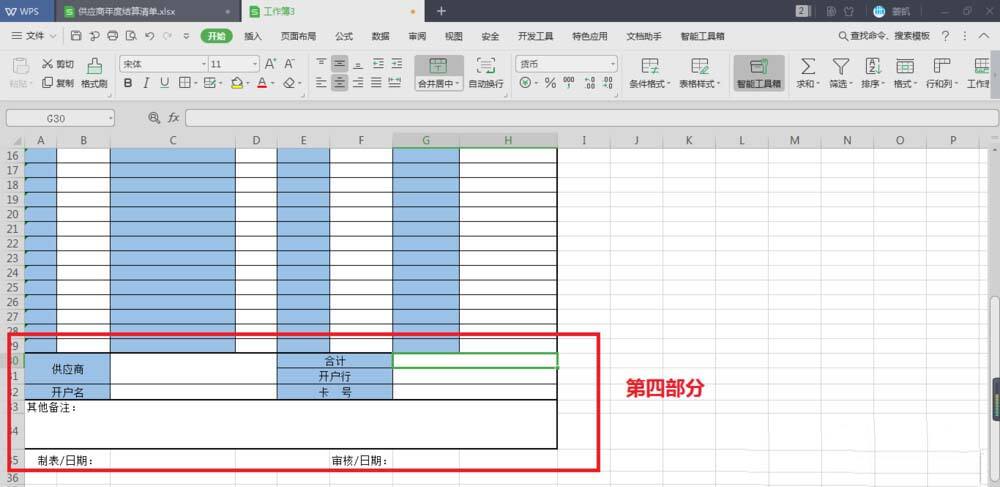Click the fx insert function icon
The height and width of the screenshot is (487, 1000).
coord(173,118)
